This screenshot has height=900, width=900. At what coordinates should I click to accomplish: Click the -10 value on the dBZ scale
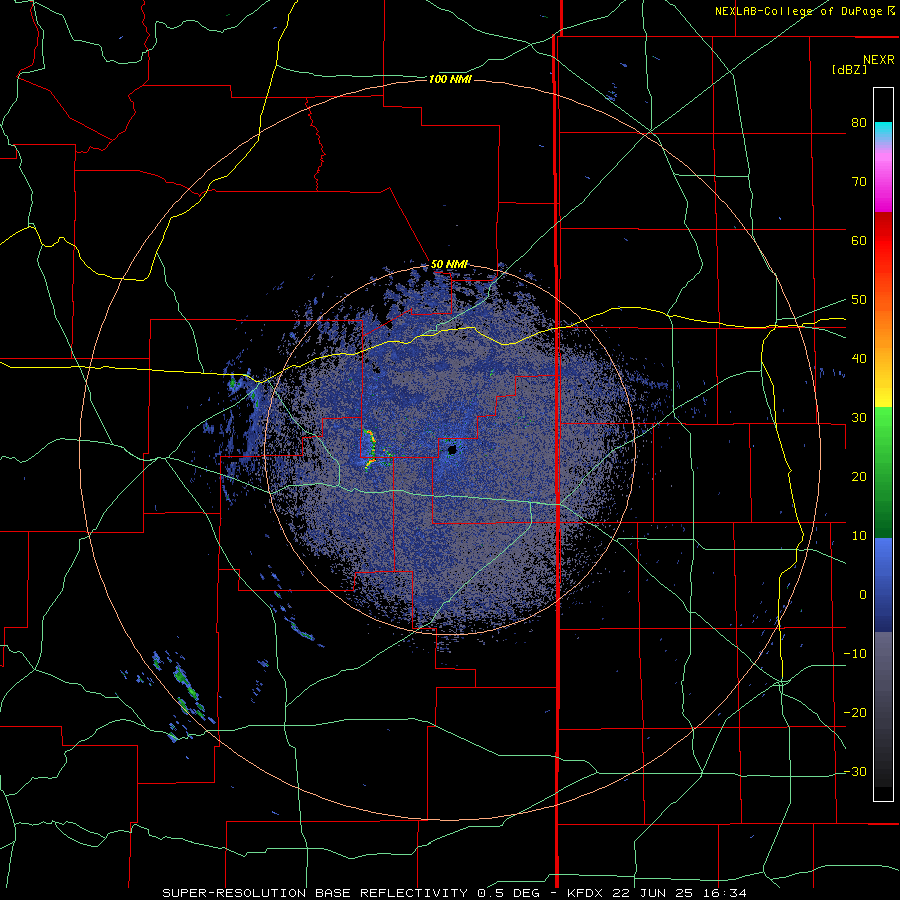point(855,654)
